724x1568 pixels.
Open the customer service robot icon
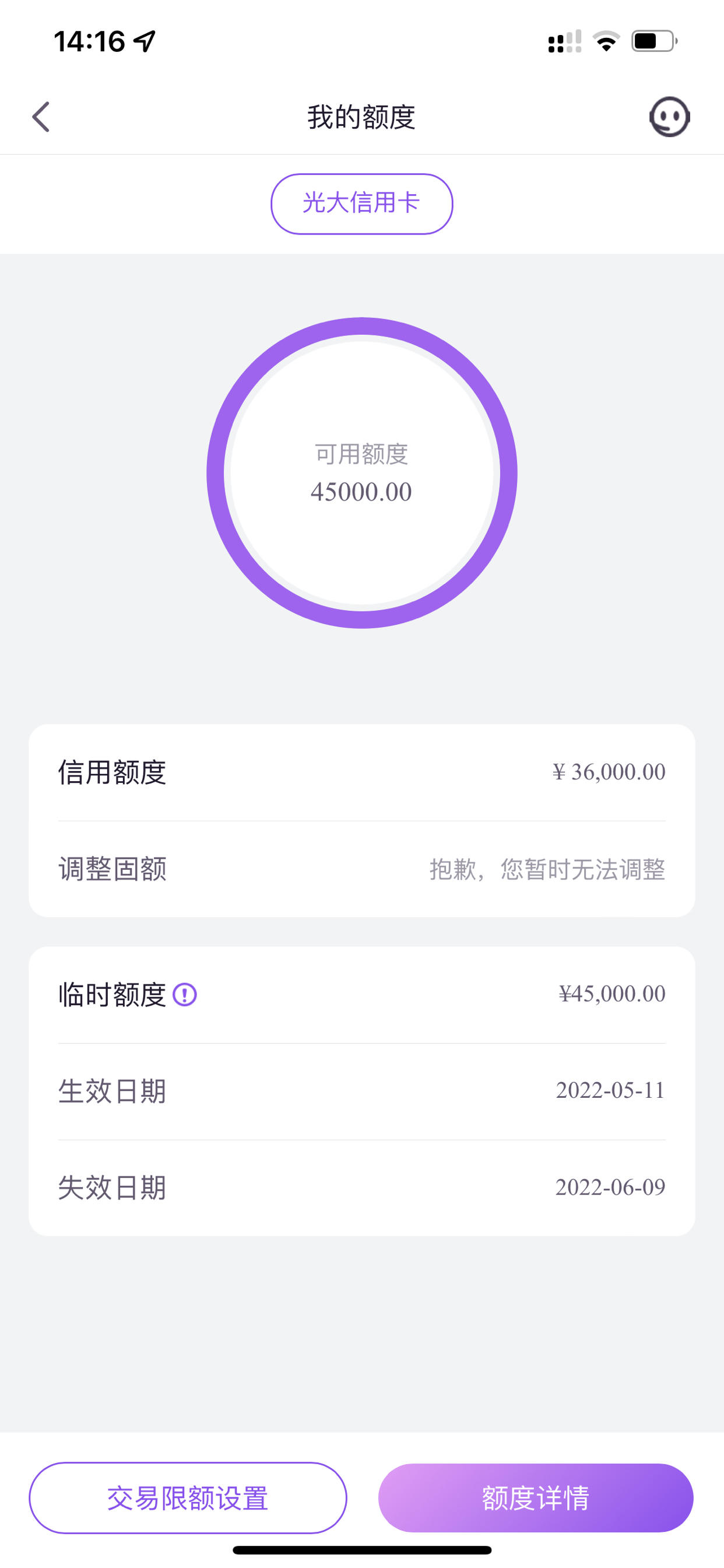tap(669, 117)
